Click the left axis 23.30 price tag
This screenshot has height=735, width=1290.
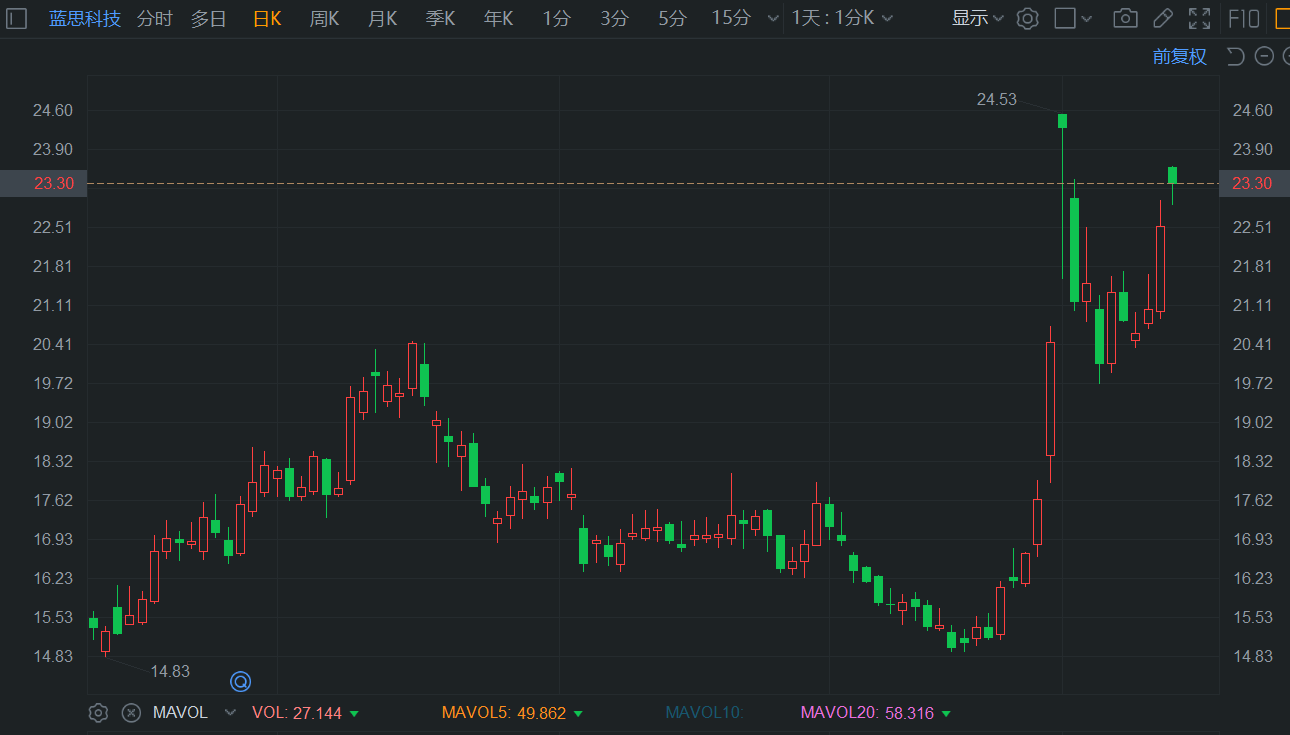(x=43, y=183)
